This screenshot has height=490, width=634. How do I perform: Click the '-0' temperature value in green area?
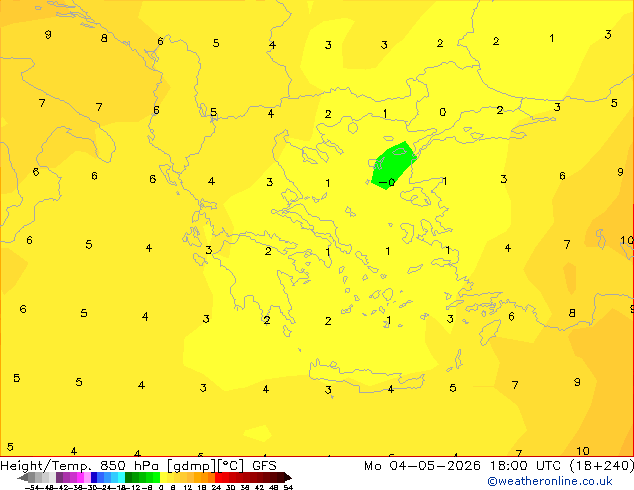387,183
